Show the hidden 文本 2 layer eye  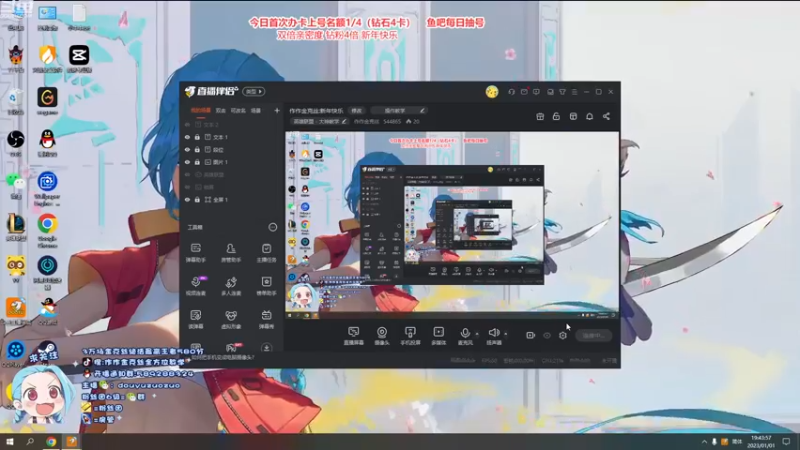(187, 124)
